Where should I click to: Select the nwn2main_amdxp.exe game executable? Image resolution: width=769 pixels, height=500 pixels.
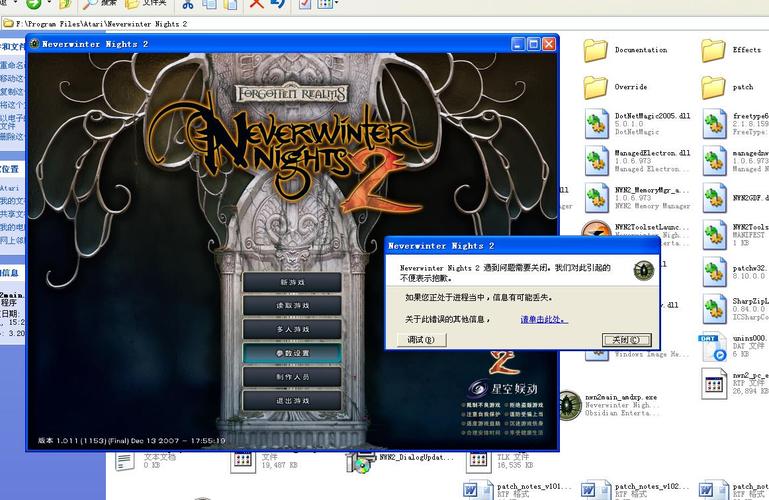608,405
